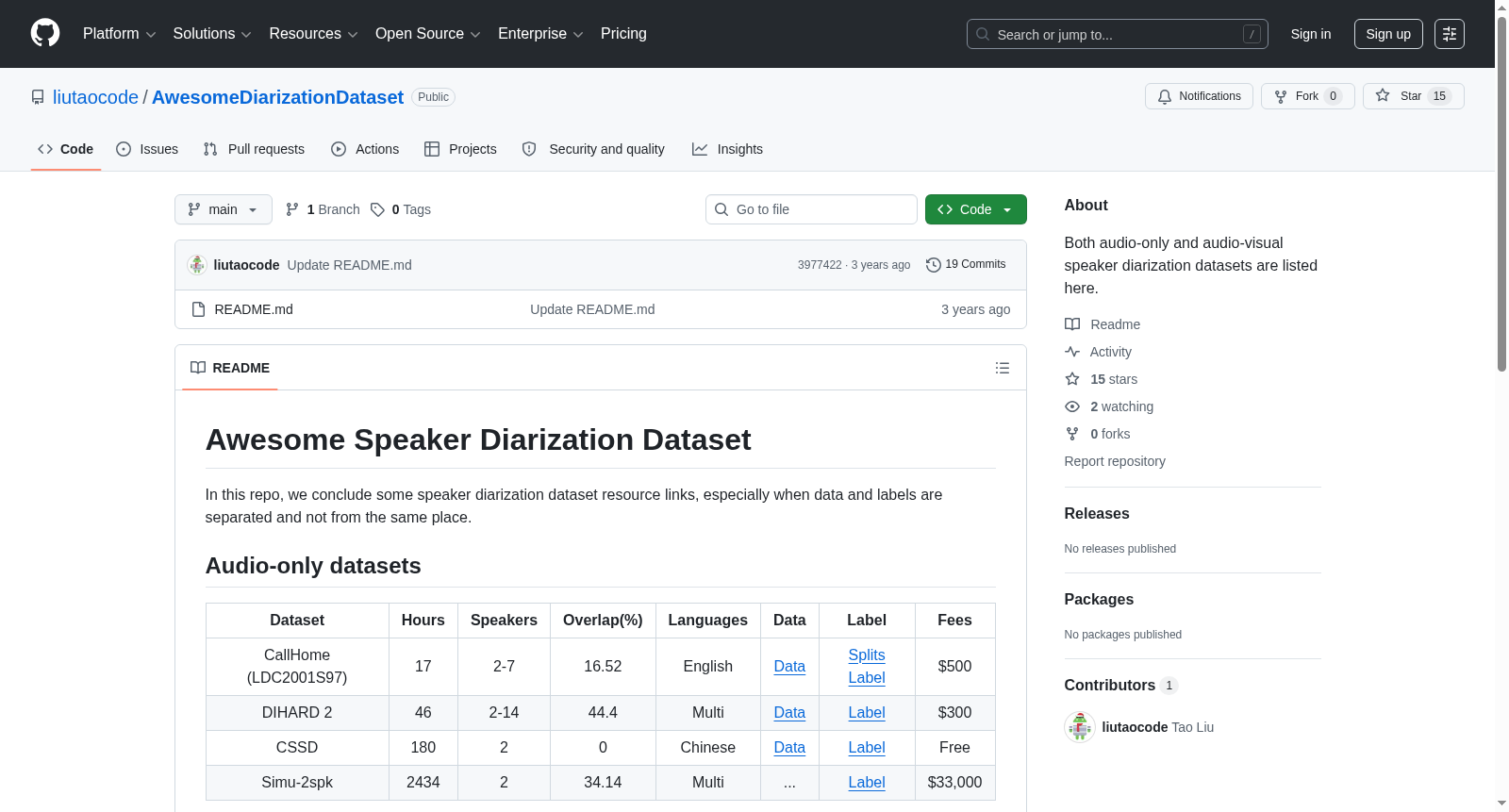
Task: Open the Security and quality tab
Action: click(593, 149)
